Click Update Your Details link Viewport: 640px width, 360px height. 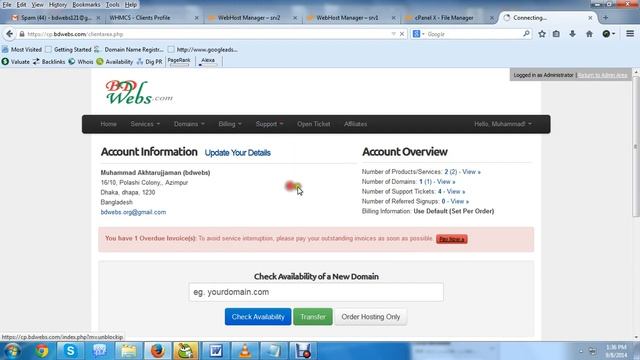[x=238, y=153]
